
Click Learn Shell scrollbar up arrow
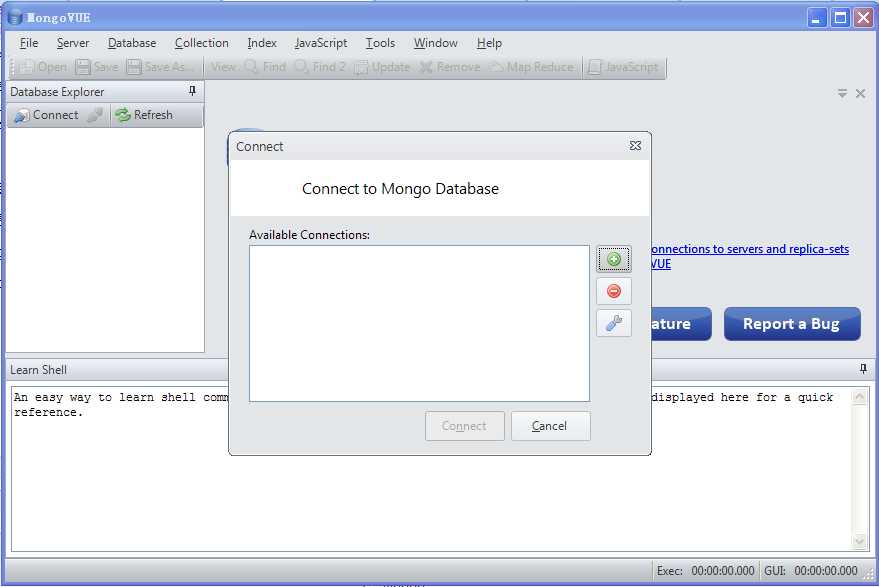click(x=859, y=398)
